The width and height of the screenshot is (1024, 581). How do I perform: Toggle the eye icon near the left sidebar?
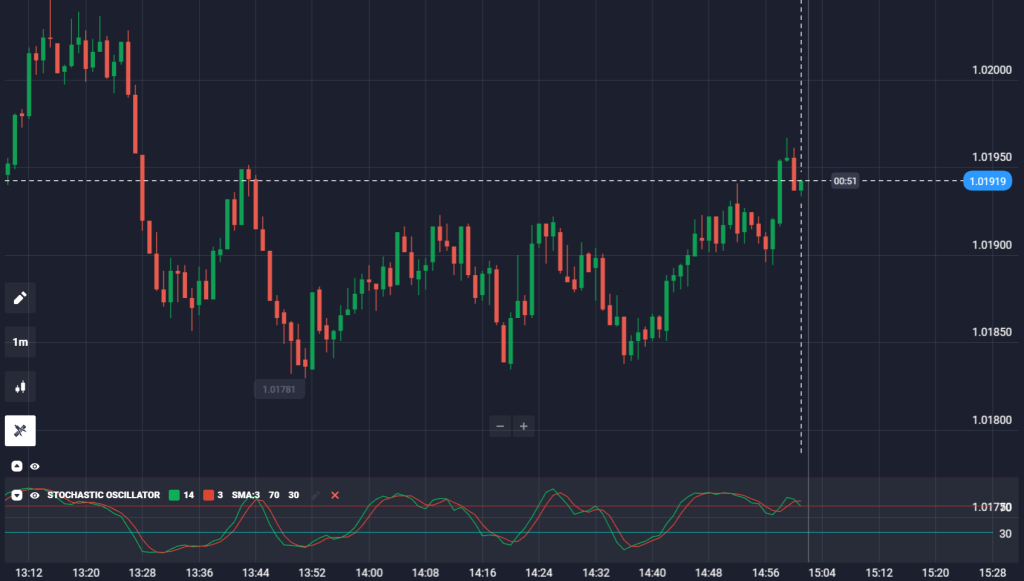pyautogui.click(x=34, y=466)
